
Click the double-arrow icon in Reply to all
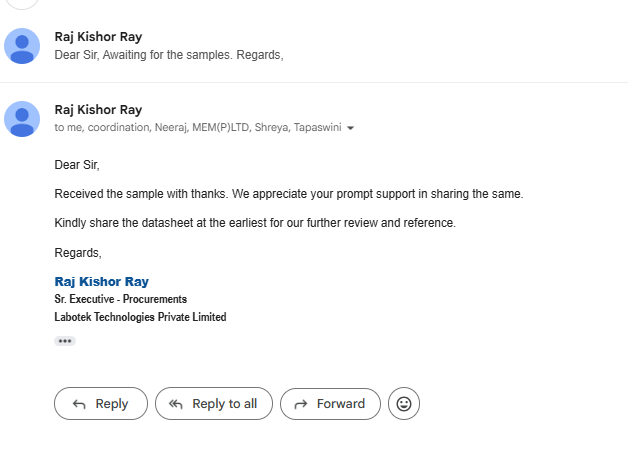coord(175,404)
